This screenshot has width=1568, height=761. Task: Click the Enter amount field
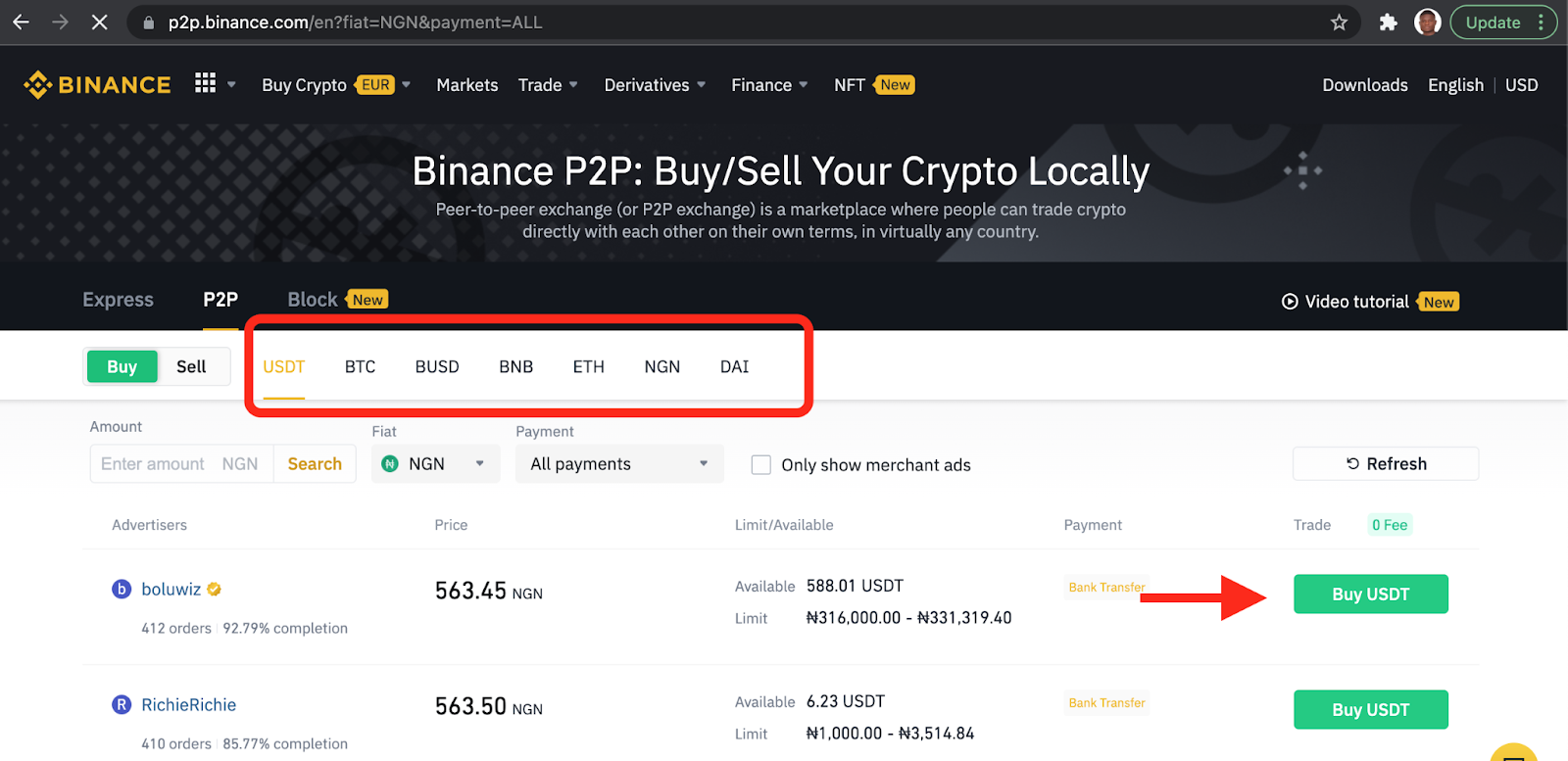coord(181,463)
